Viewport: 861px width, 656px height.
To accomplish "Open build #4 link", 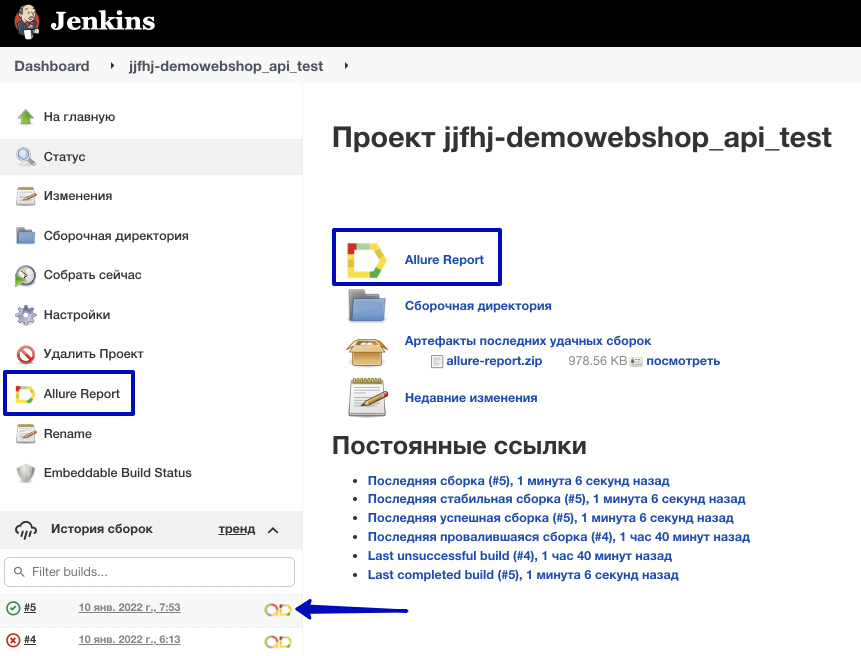I will (x=30, y=640).
